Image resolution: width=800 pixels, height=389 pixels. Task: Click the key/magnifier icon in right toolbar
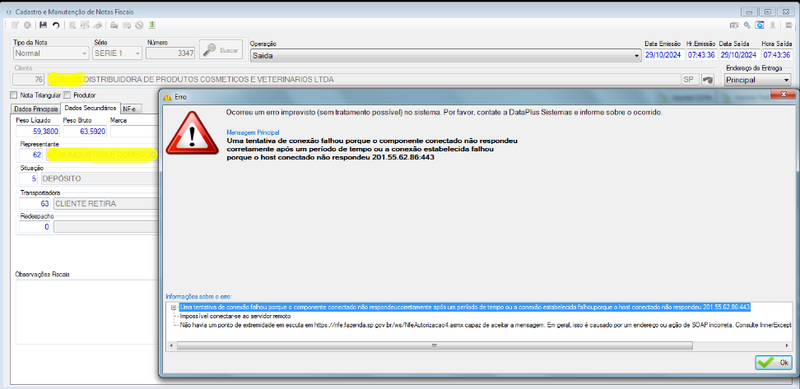[747, 25]
